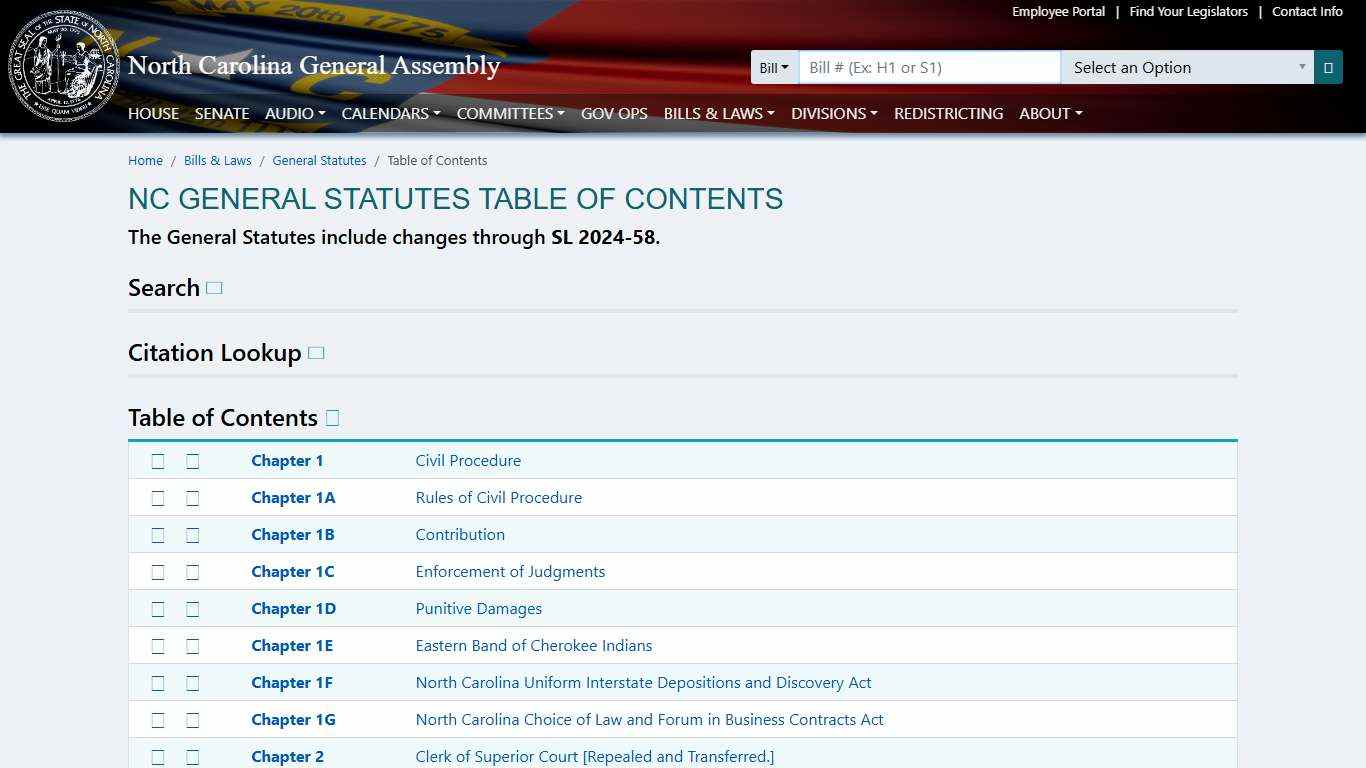Screen dimensions: 1366x768
Task: Click the view icon next to Chapter 1F
Action: [192, 683]
